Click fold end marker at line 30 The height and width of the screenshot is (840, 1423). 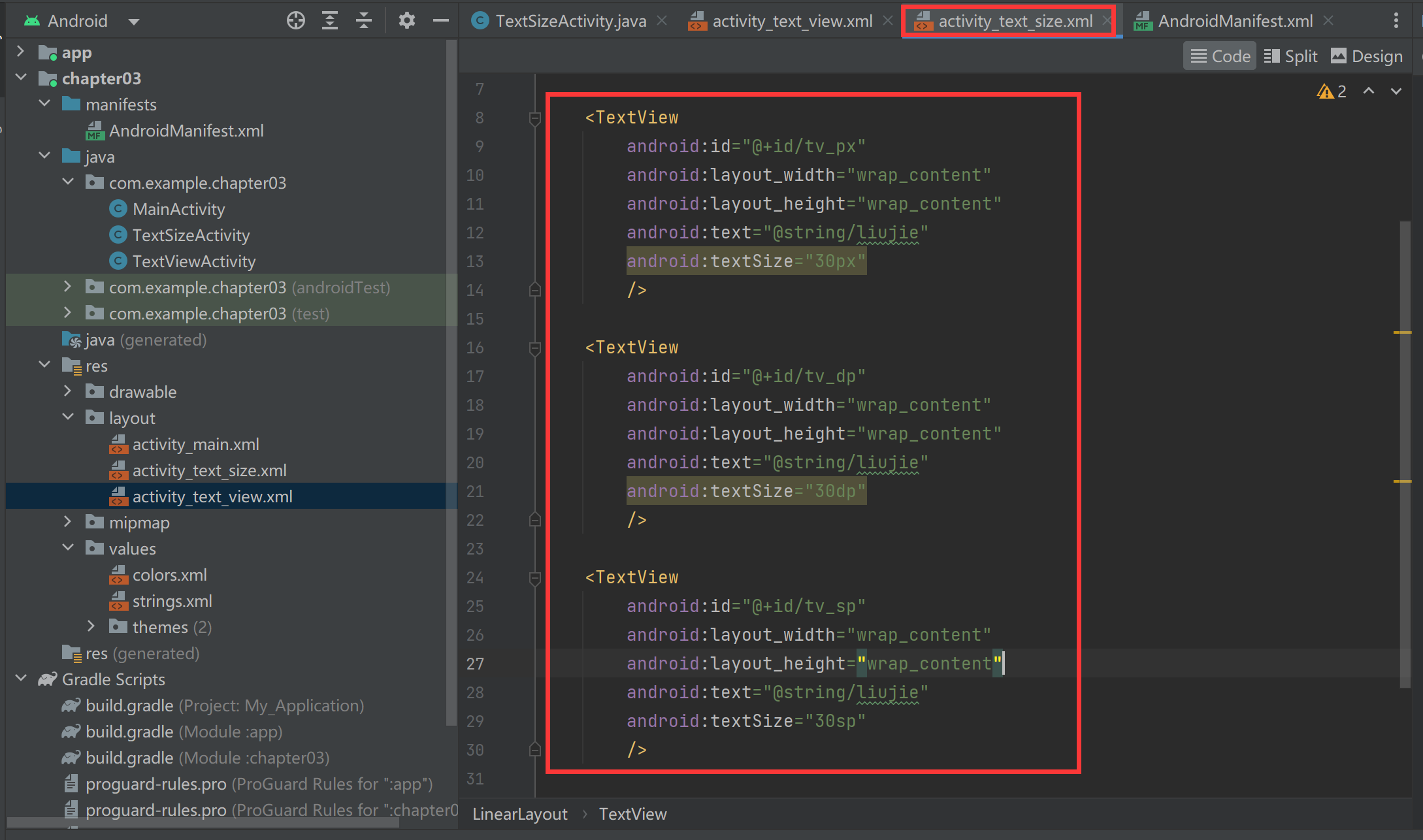pos(534,749)
